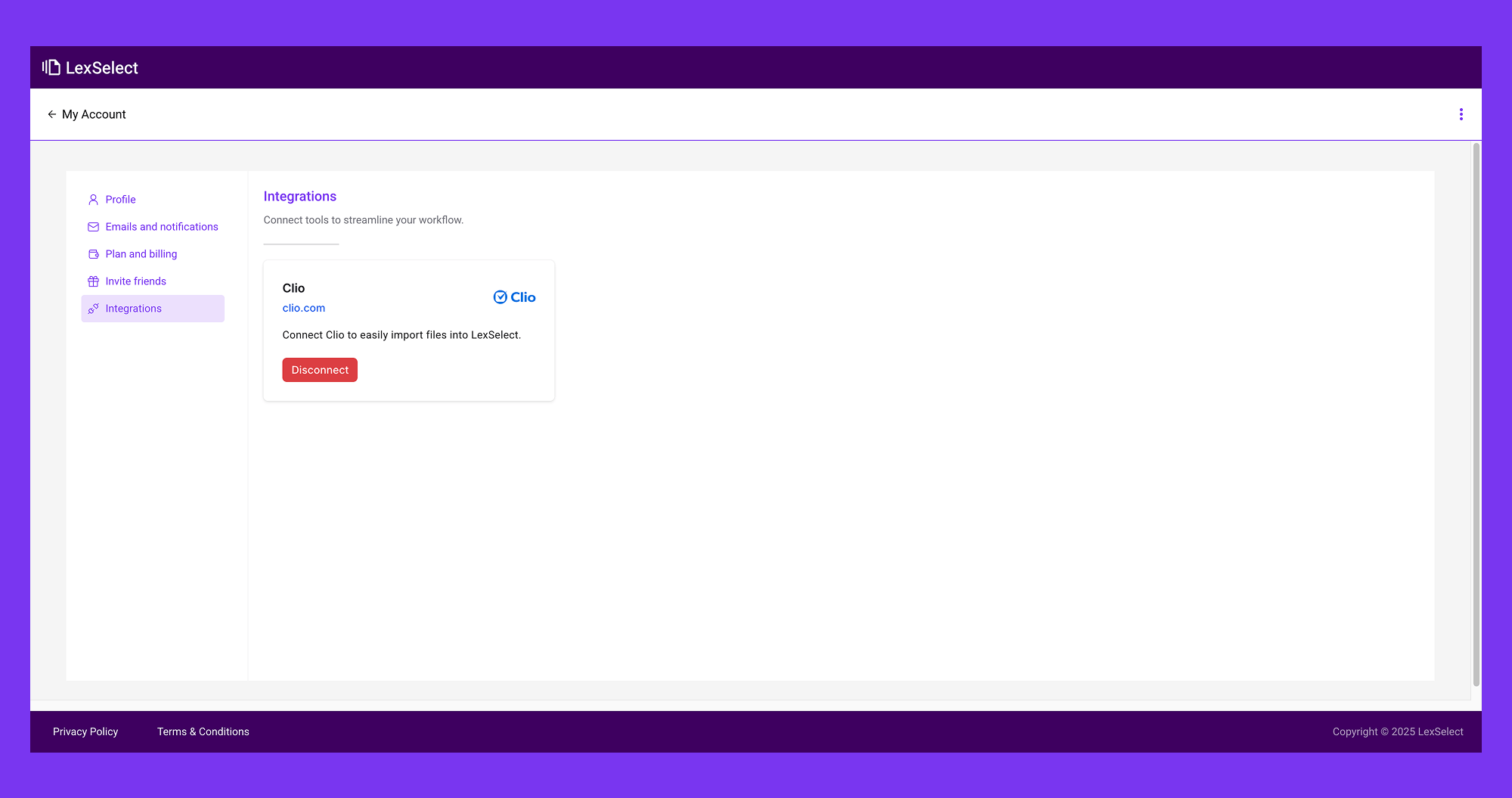Go to Emails and notifications settings
The width and height of the screenshot is (1512, 798).
[162, 227]
